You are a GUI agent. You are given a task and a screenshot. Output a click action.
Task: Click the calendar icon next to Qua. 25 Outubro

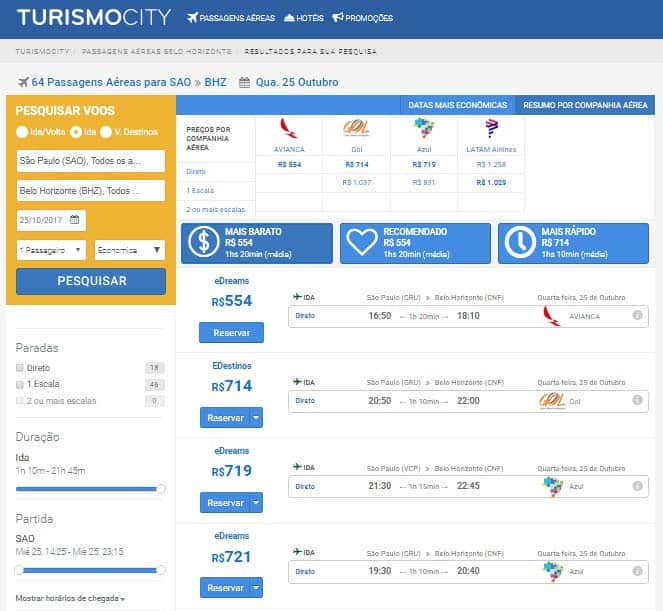pos(244,82)
